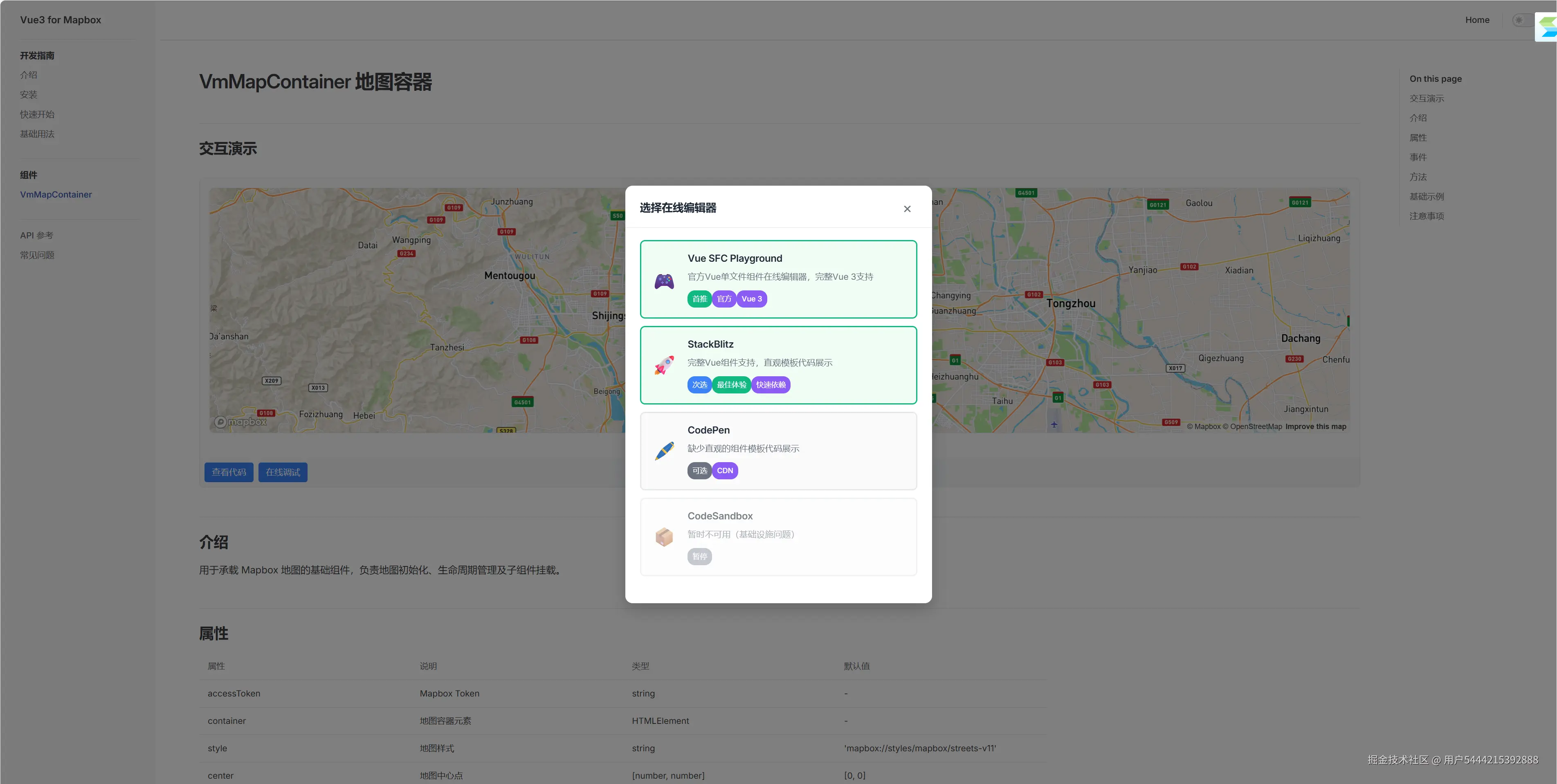Viewport: 1557px width, 784px height.
Task: Choose the StackBlitz editor option
Action: (778, 365)
